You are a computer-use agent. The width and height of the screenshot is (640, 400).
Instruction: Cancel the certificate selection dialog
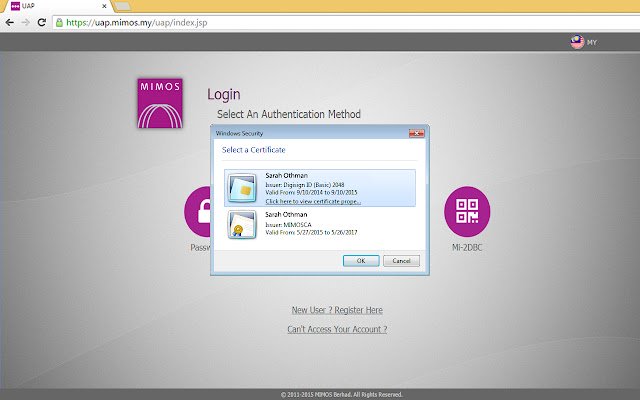pos(401,261)
